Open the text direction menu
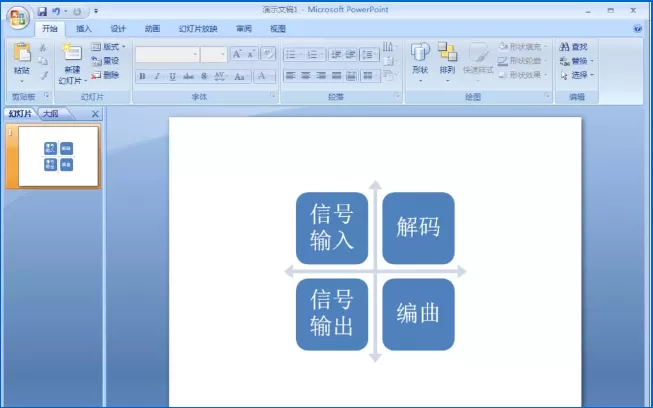653x408 pixels. 390,46
